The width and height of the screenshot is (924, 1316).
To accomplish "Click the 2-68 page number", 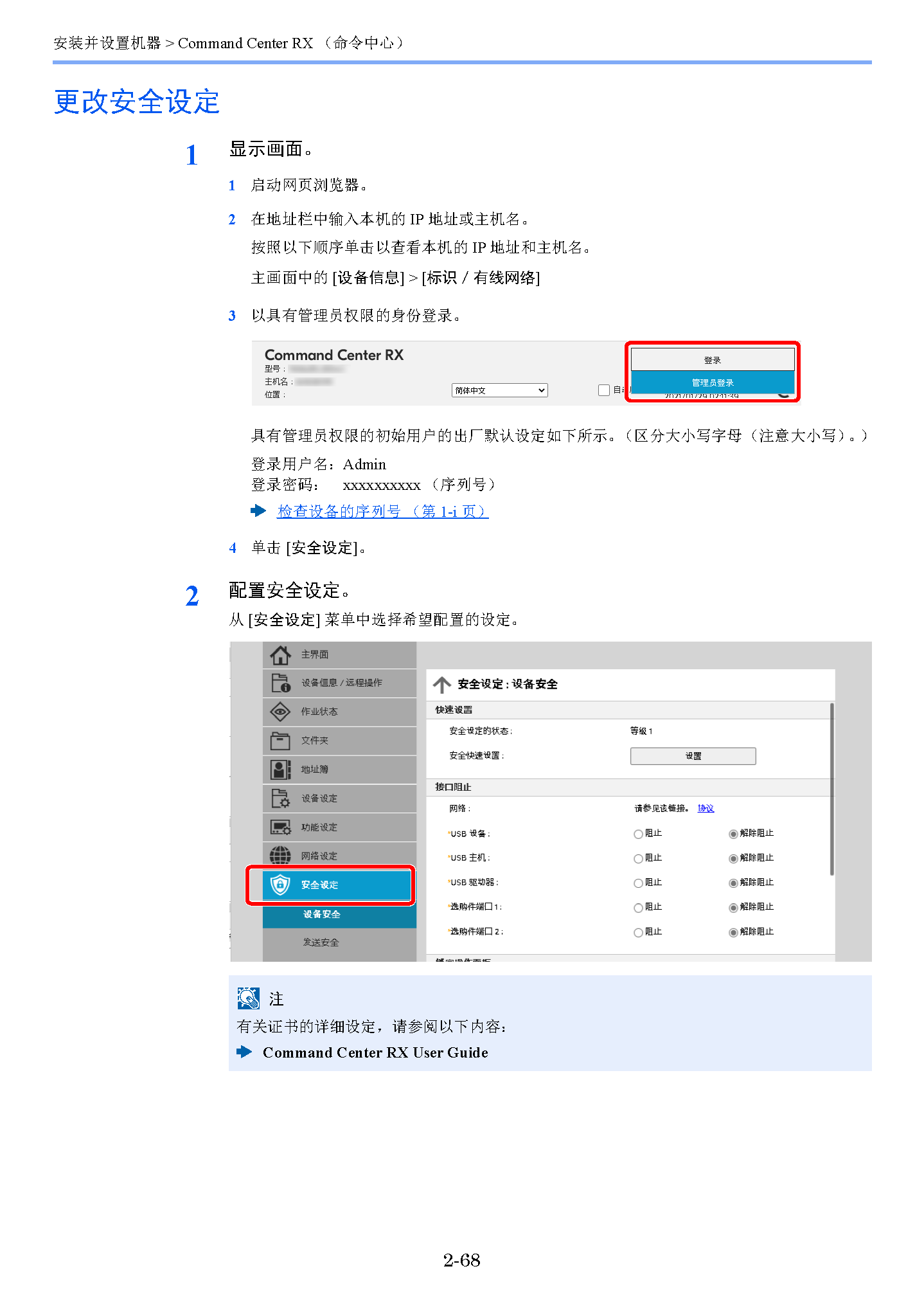I will click(x=461, y=1260).
